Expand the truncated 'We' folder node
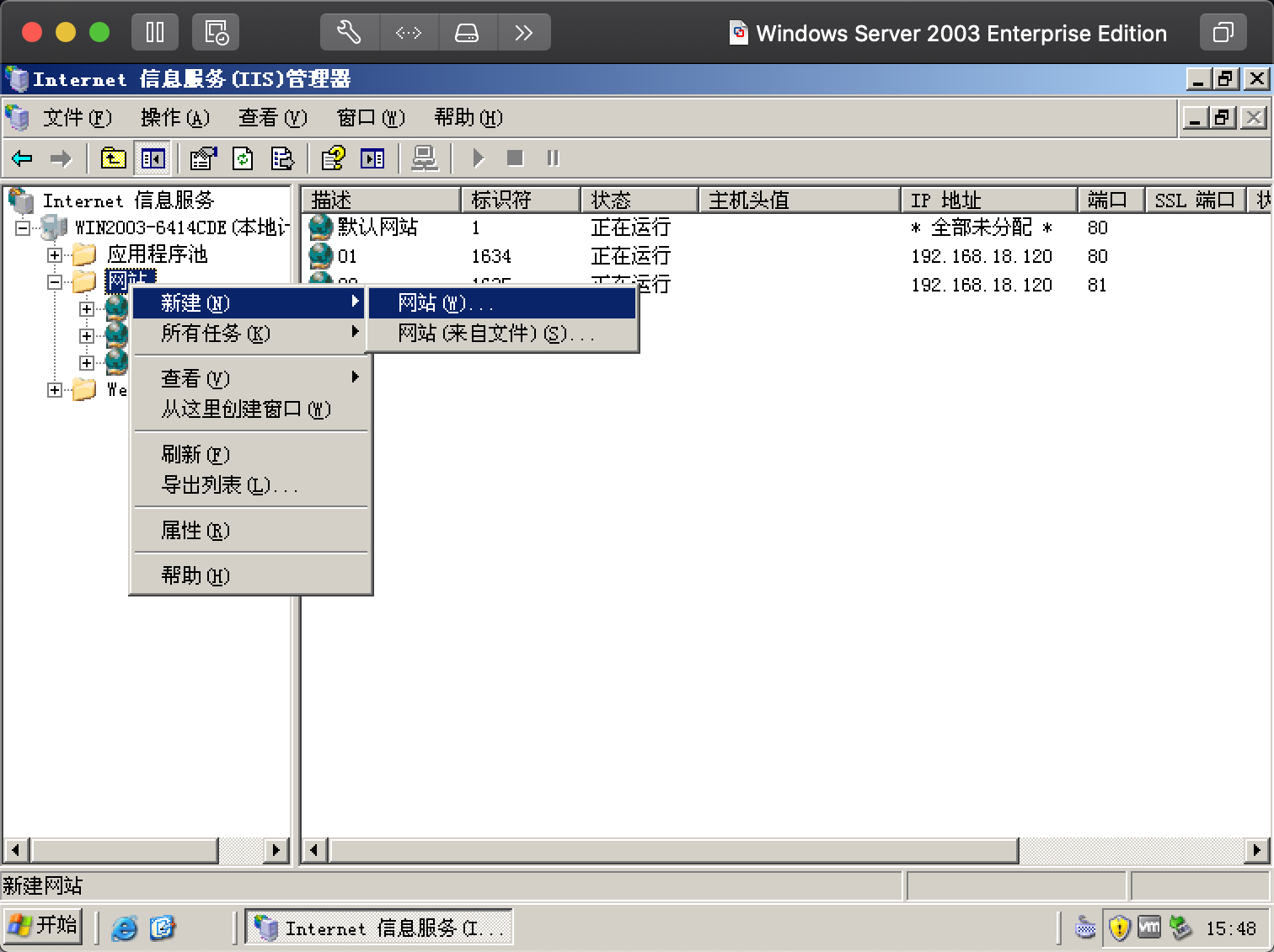The image size is (1274, 952). pyautogui.click(x=55, y=389)
